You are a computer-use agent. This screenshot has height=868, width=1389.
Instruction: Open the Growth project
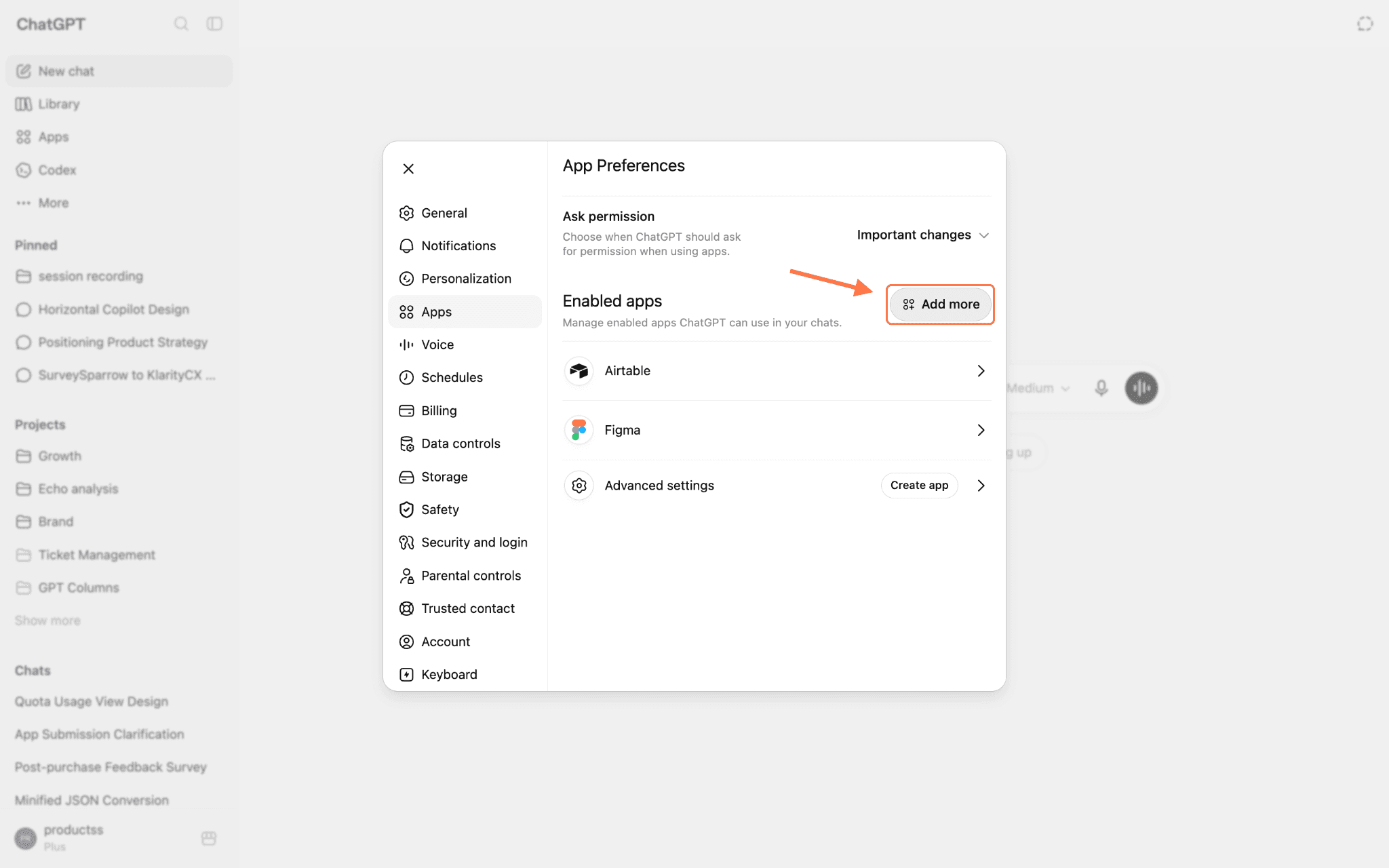(x=119, y=456)
